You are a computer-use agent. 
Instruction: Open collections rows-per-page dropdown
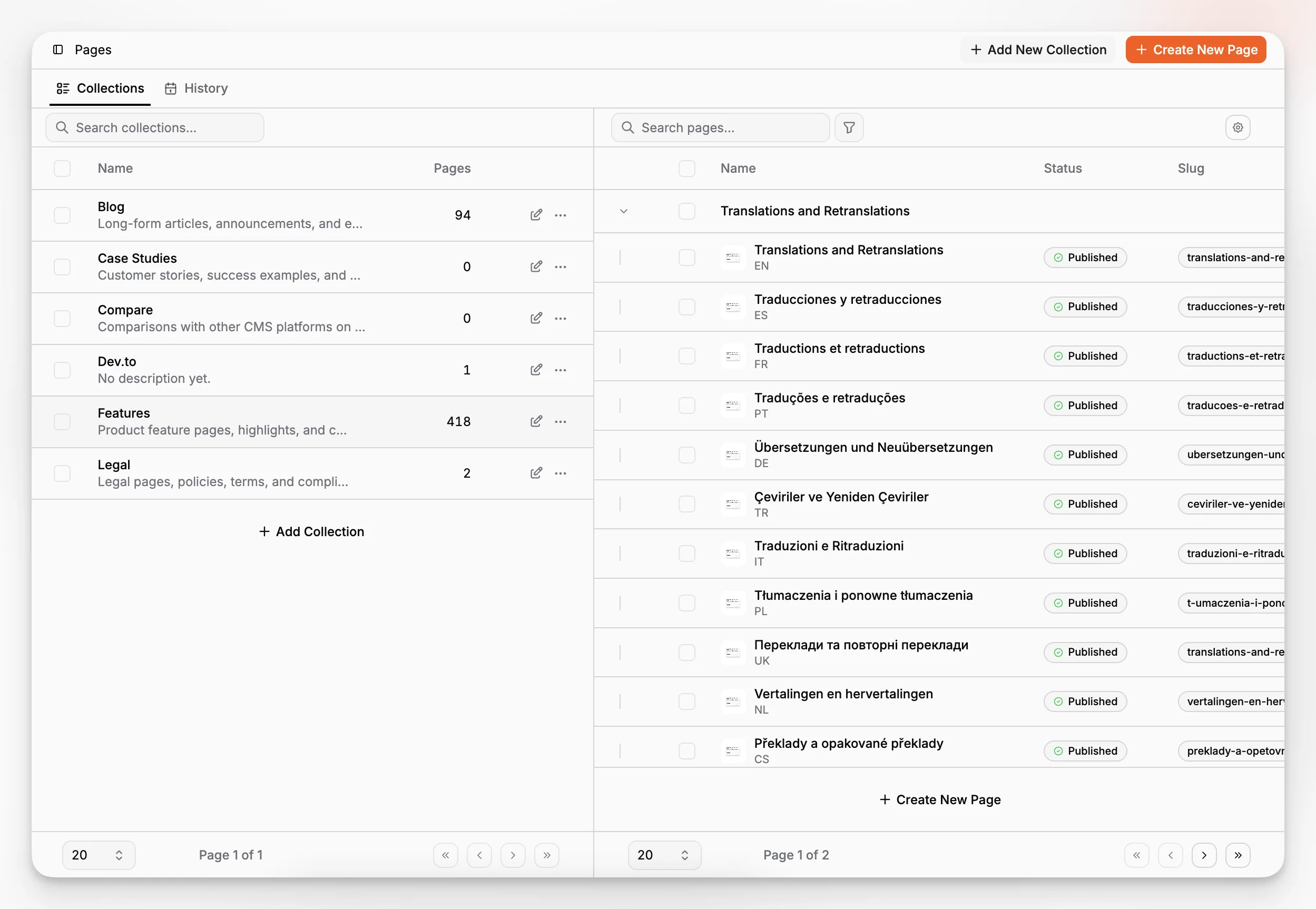pyautogui.click(x=99, y=855)
